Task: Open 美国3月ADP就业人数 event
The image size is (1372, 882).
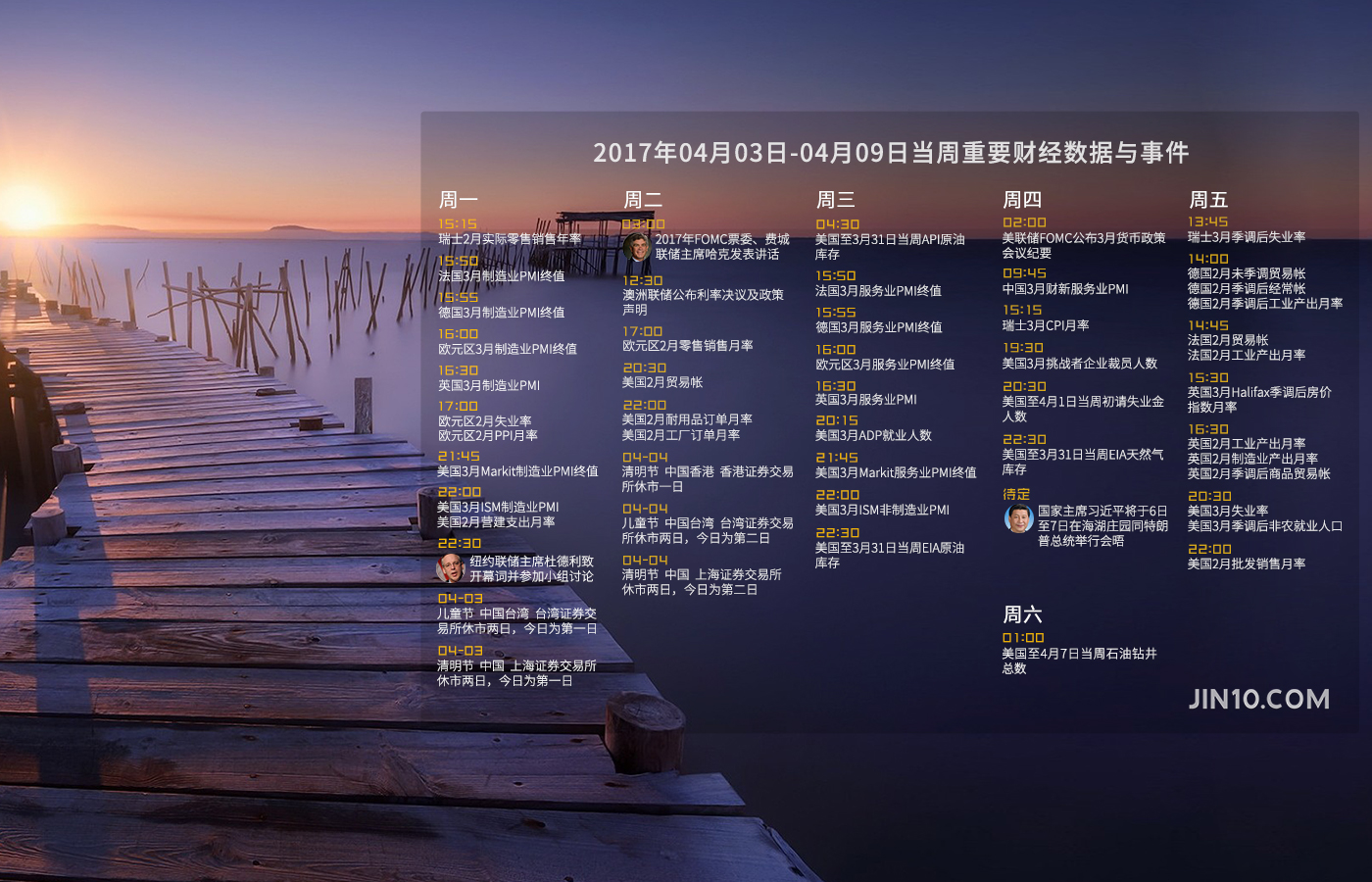Action: pos(873,435)
